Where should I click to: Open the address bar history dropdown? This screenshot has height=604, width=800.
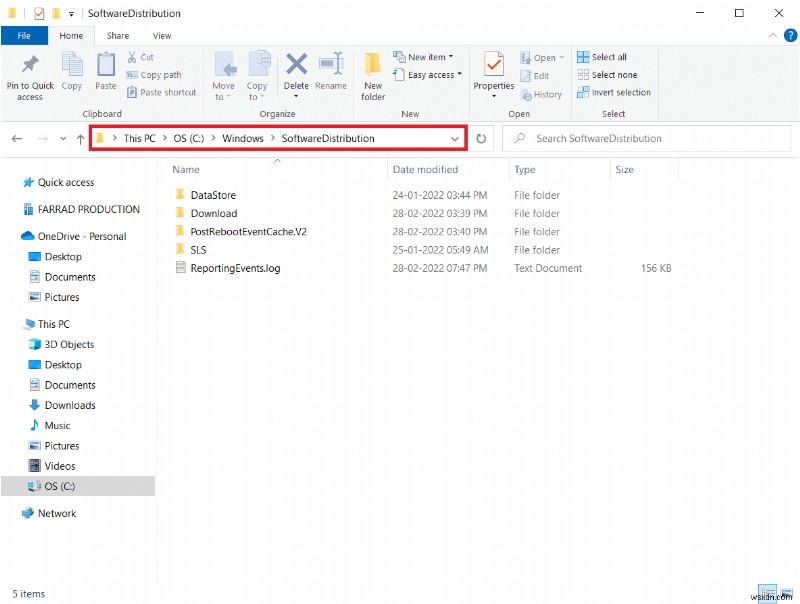[x=455, y=138]
